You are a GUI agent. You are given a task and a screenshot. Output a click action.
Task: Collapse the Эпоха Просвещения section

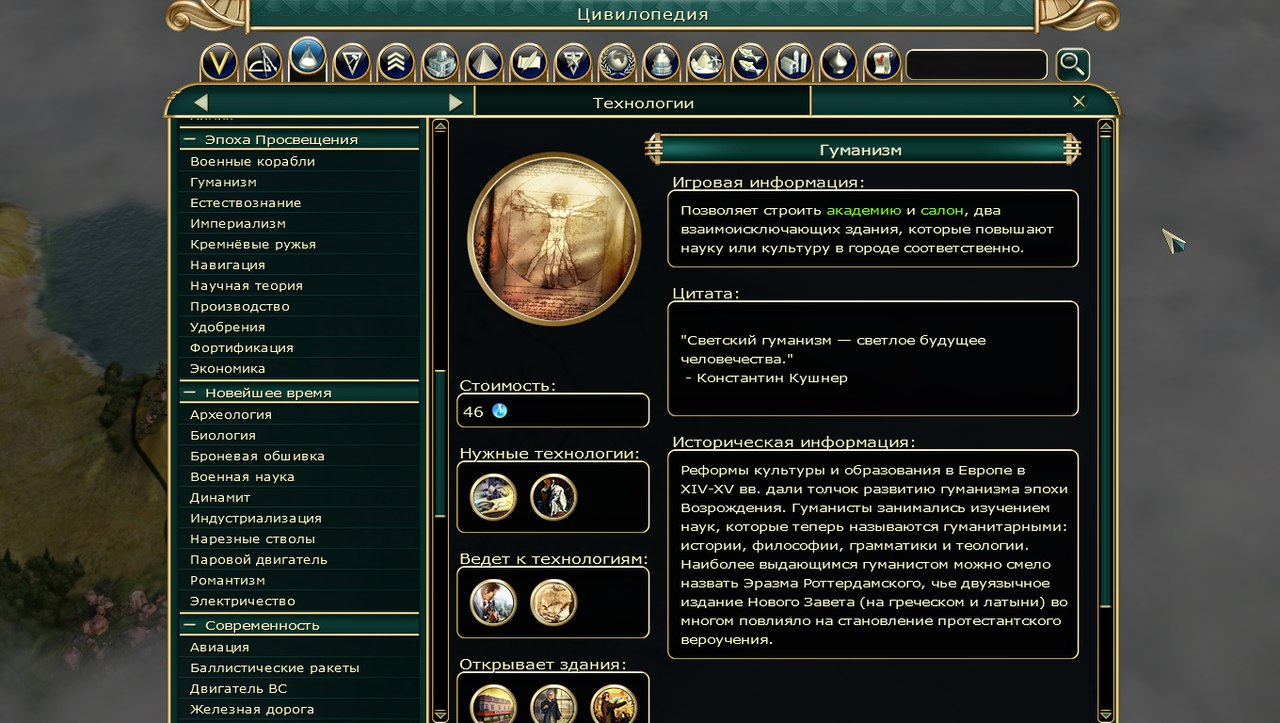(189, 140)
